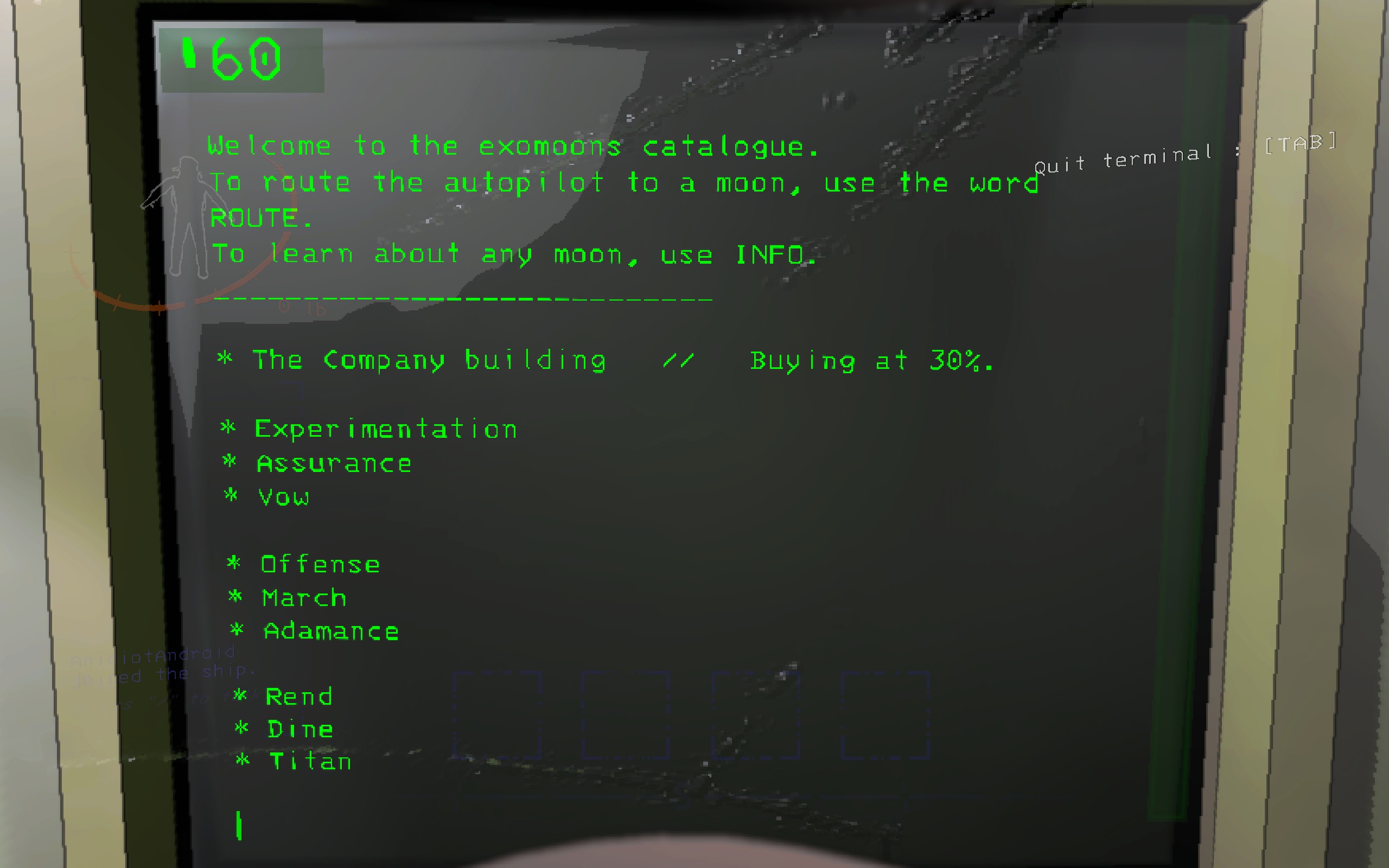The height and width of the screenshot is (868, 1389).
Task: Click the asterisk beside Experimentation
Action: click(x=228, y=426)
